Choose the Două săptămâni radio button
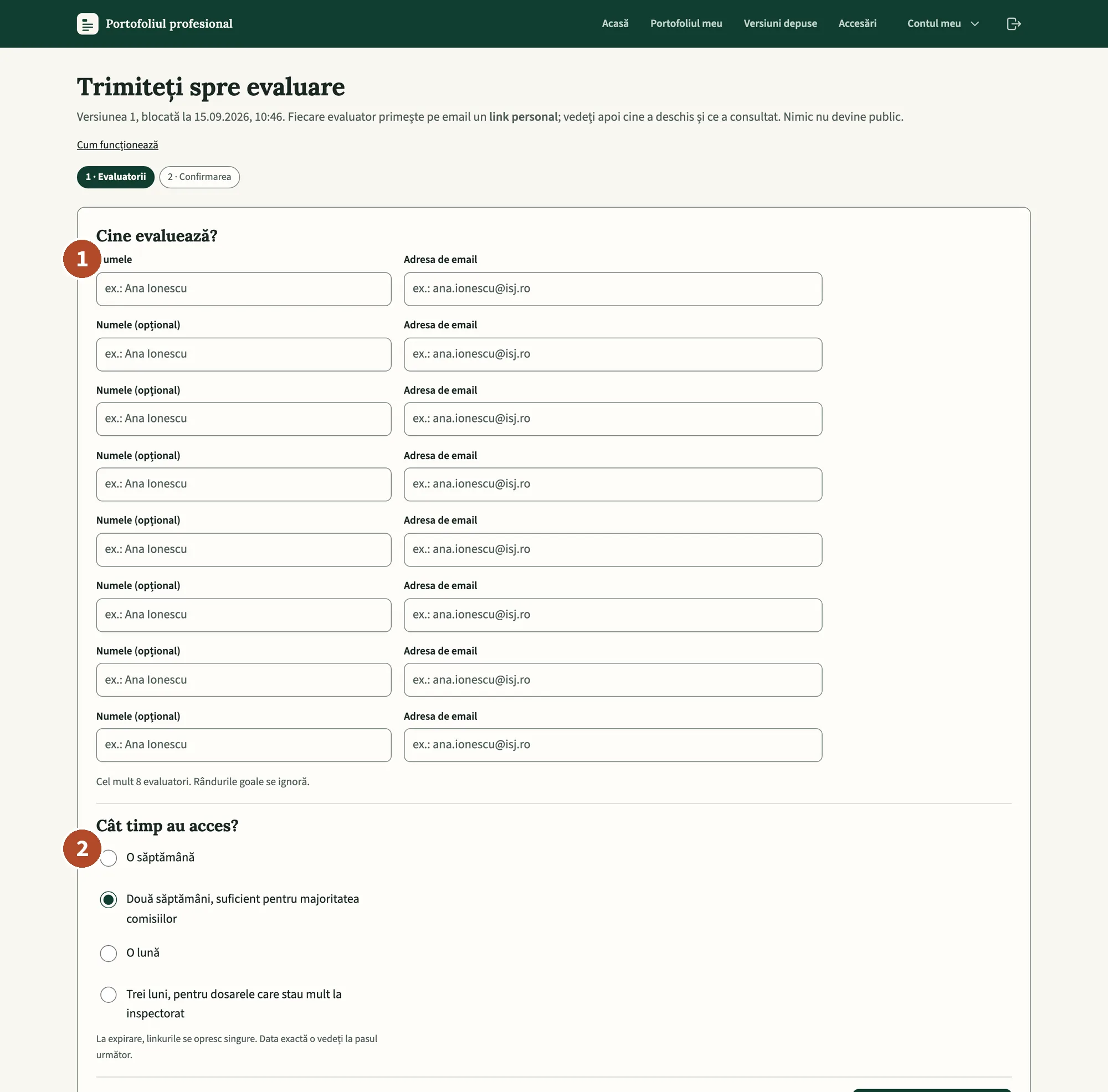 pyautogui.click(x=109, y=899)
